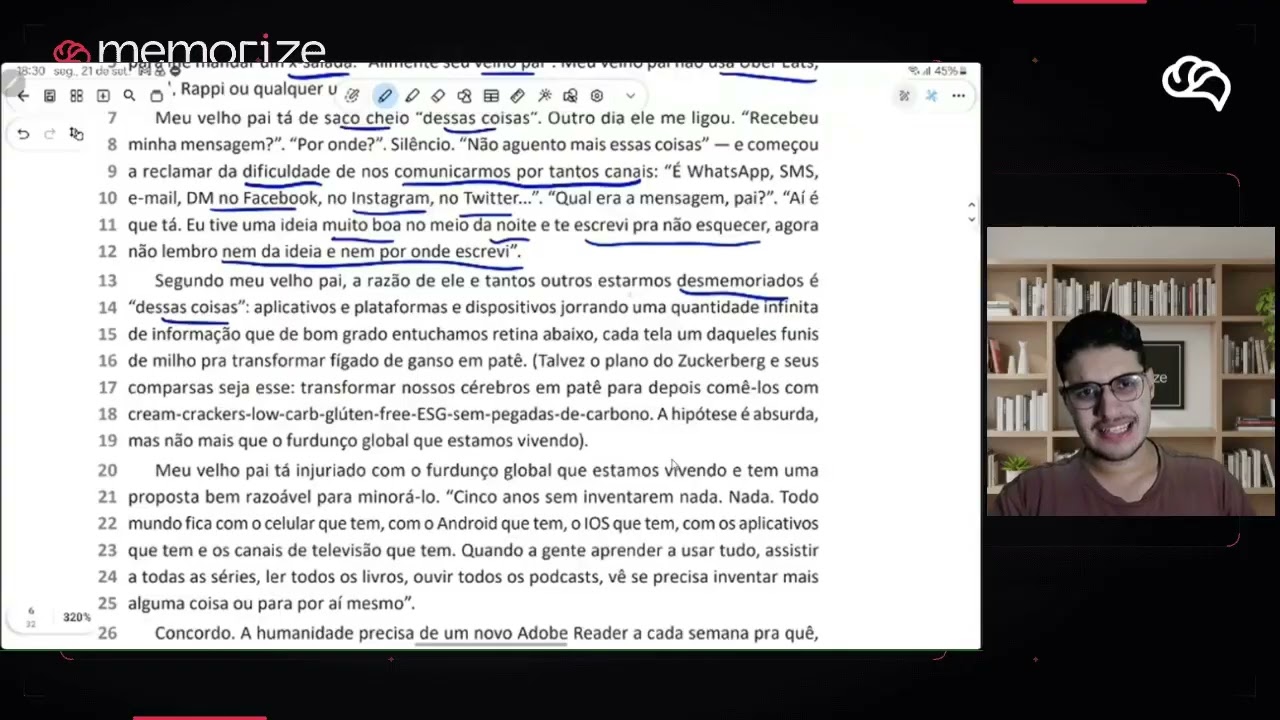Expand the toolbar with the chevron arrow
The height and width of the screenshot is (720, 1280).
[x=630, y=96]
